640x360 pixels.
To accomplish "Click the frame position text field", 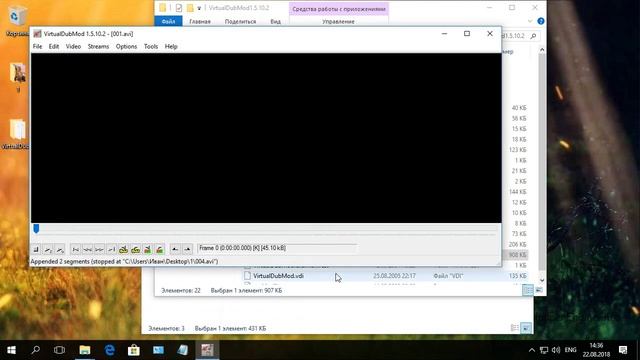I will pos(277,248).
